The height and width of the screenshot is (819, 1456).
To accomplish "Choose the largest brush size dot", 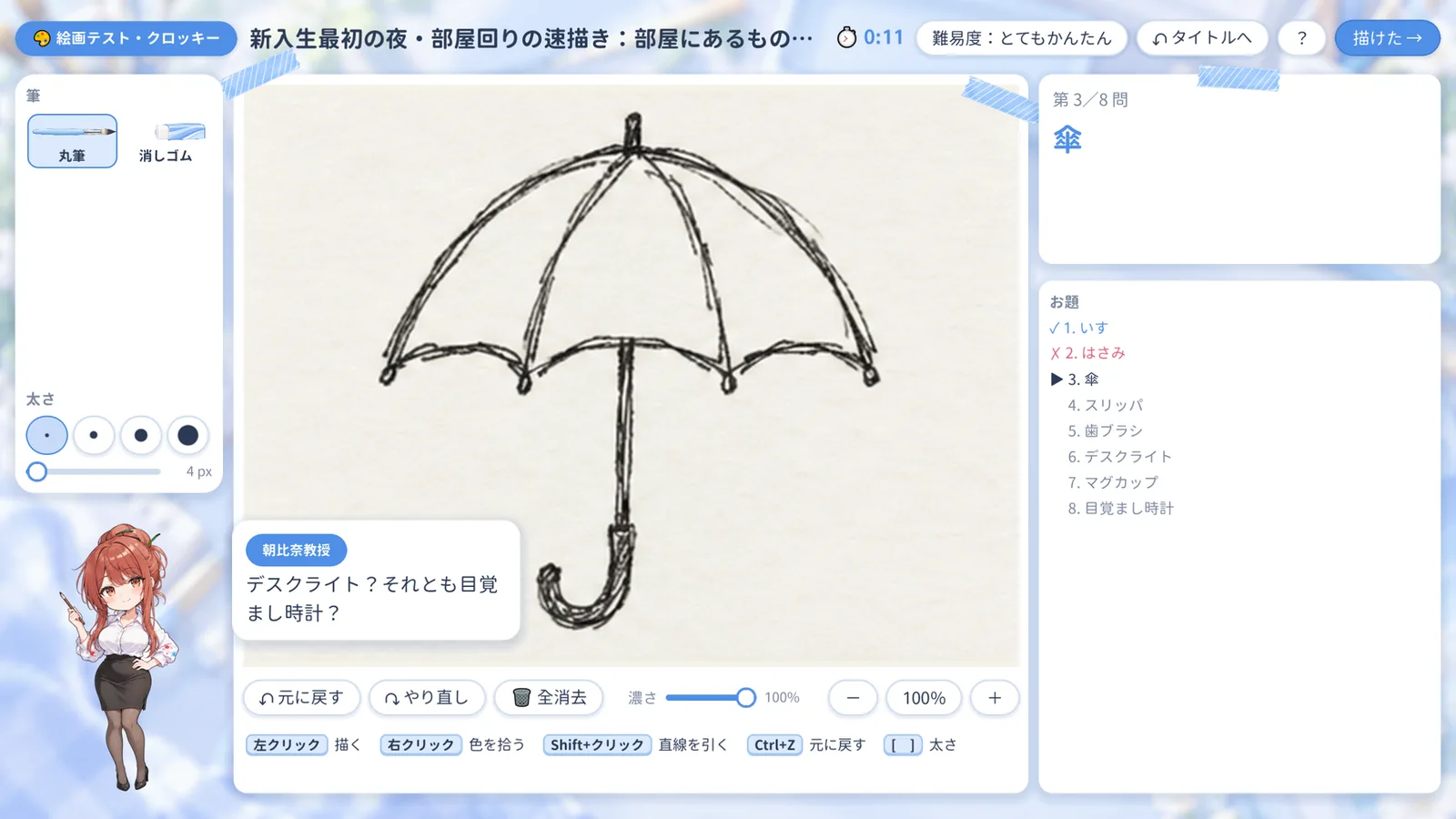I will (x=188, y=435).
